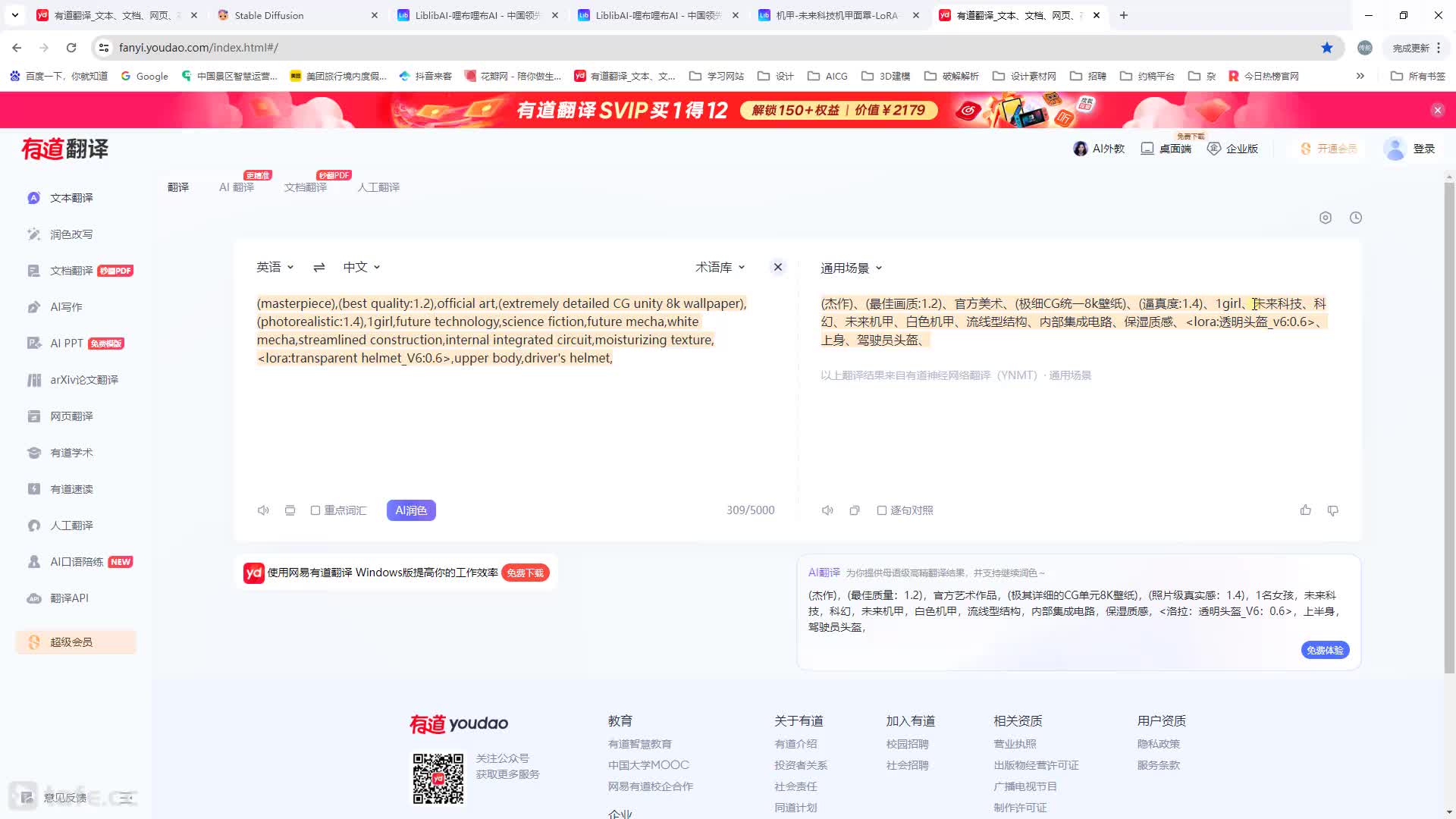Open AI PPT in sidebar
This screenshot has width=1456, height=819.
(75, 344)
